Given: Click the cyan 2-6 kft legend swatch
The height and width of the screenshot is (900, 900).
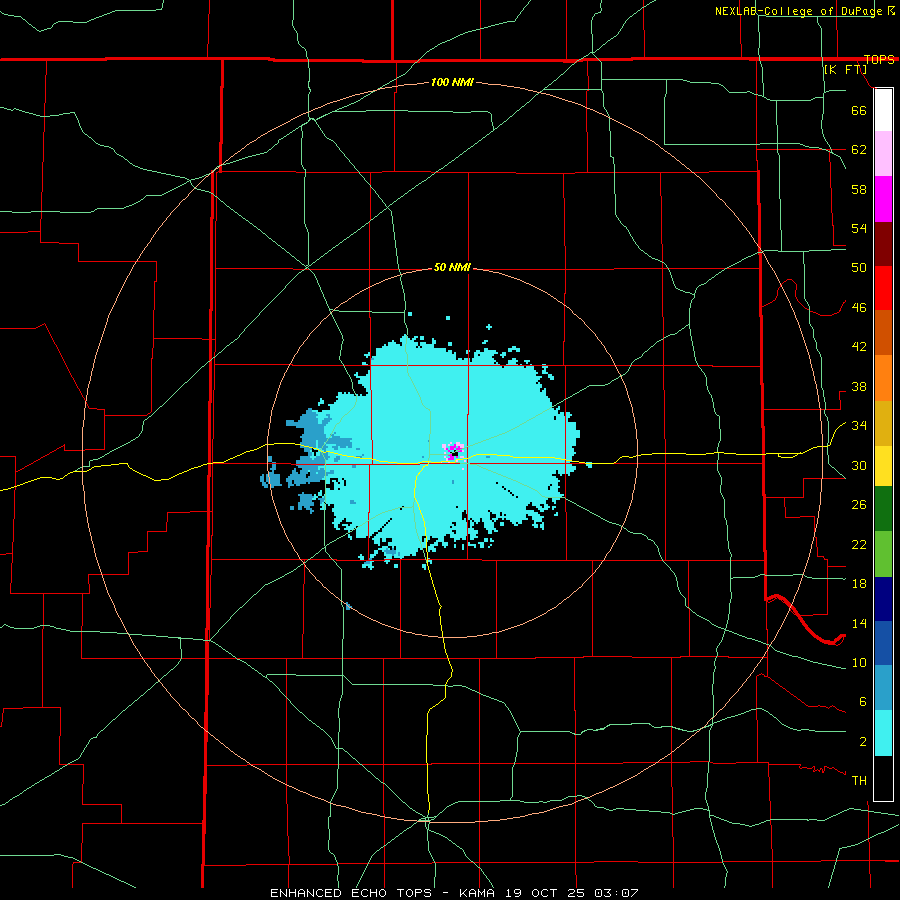Looking at the screenshot, I should tap(883, 733).
